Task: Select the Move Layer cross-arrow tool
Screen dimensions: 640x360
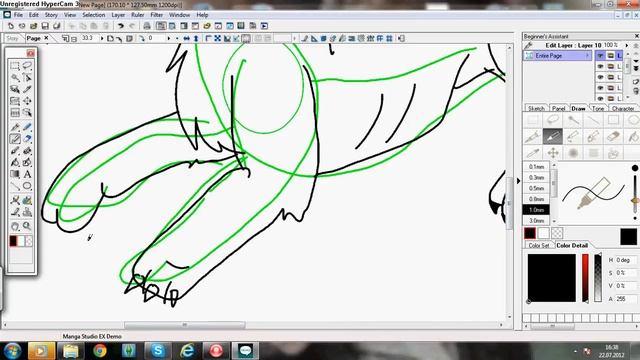Action: pos(27,101)
